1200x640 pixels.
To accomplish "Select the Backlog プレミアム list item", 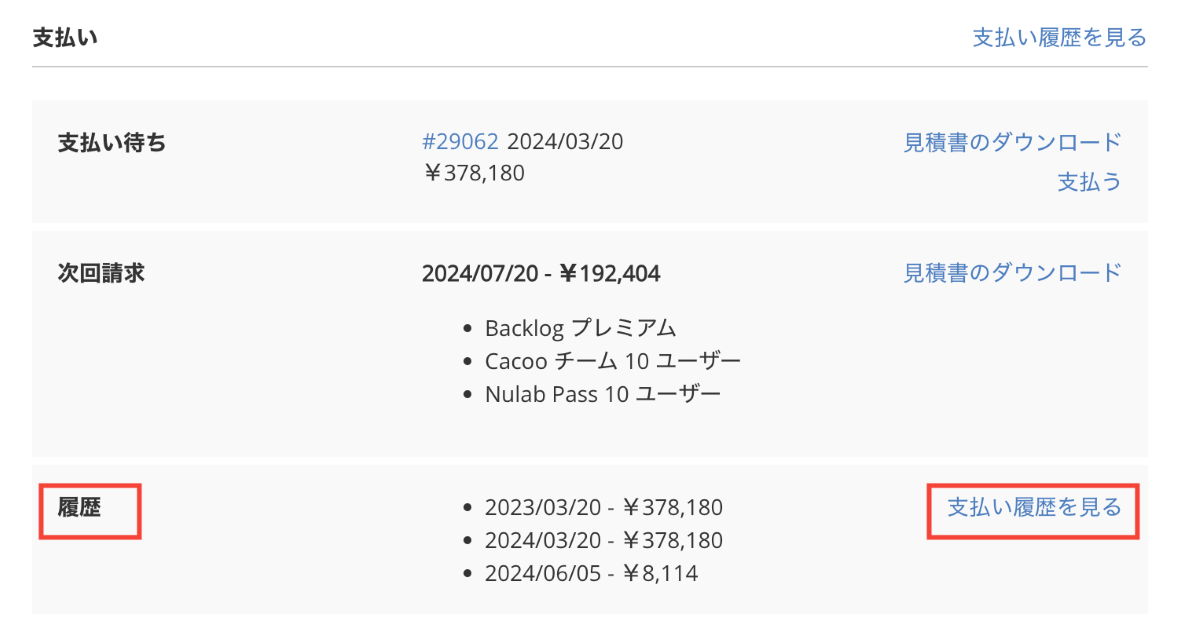I will [580, 328].
